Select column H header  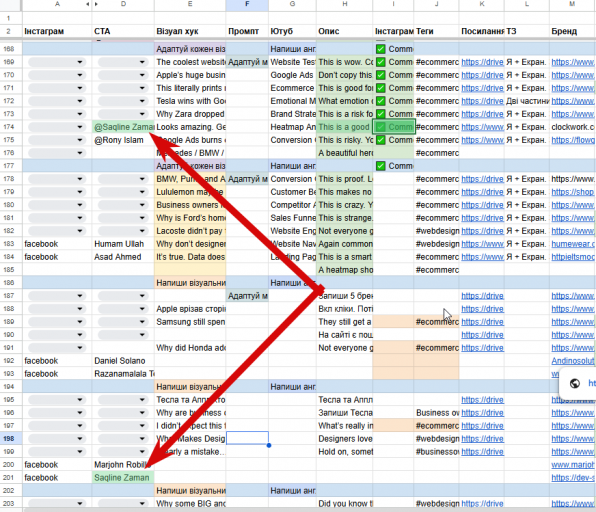(x=344, y=4)
